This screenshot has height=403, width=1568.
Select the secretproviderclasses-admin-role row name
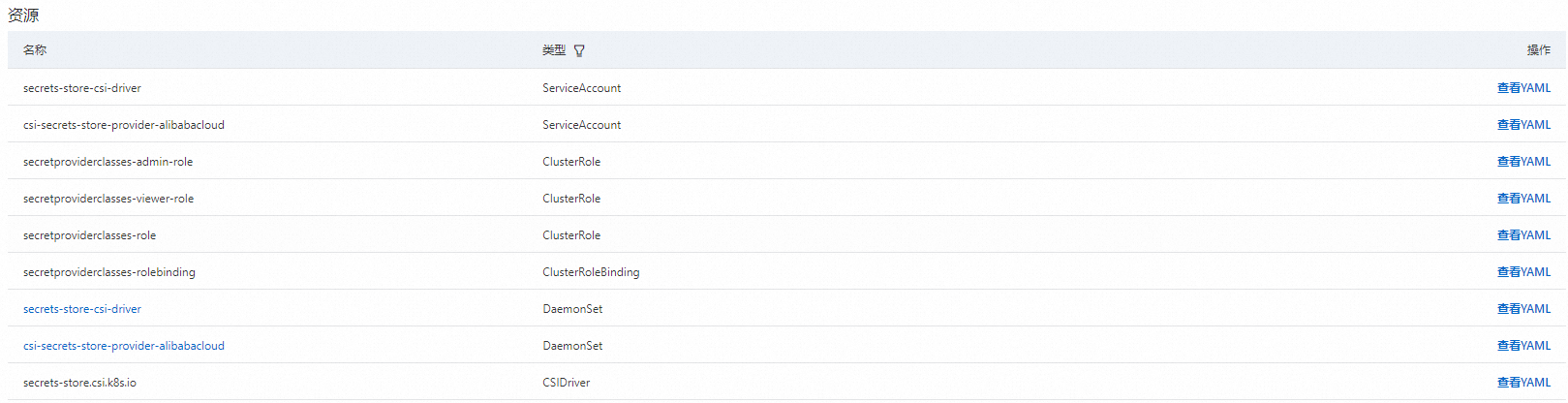click(108, 162)
